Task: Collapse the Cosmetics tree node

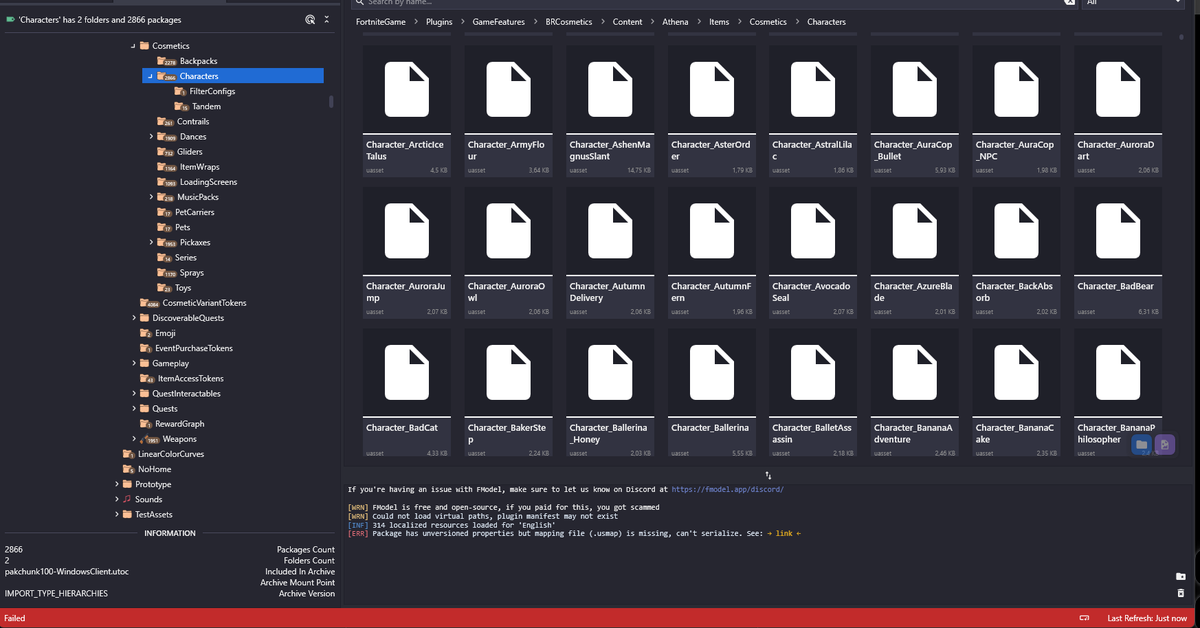Action: (x=133, y=46)
